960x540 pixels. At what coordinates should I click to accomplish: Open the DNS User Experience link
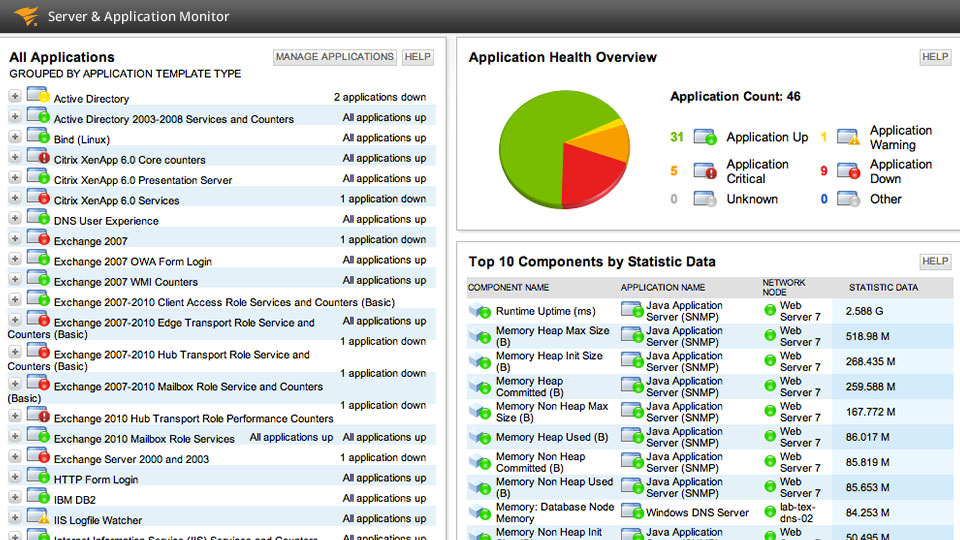106,221
